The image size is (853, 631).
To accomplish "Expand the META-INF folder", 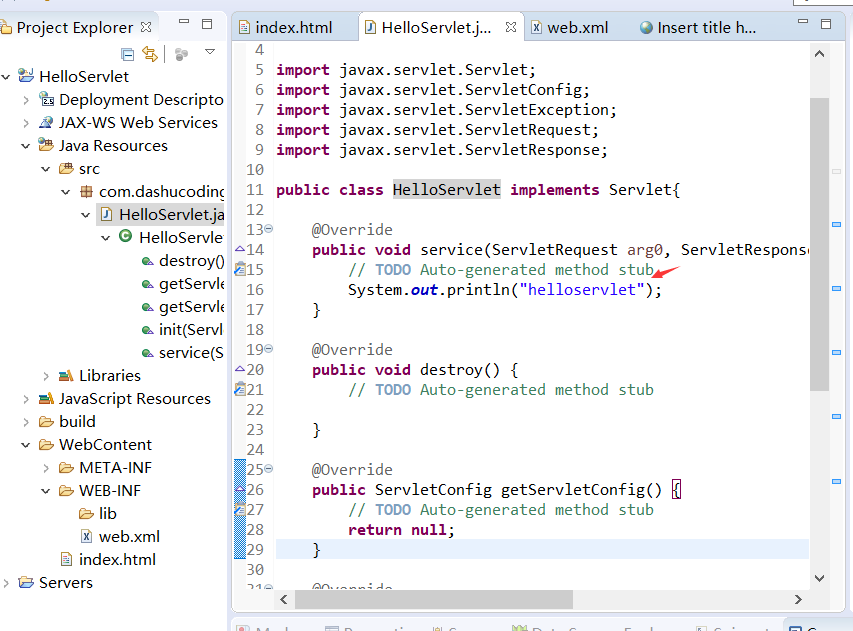I will 46,468.
